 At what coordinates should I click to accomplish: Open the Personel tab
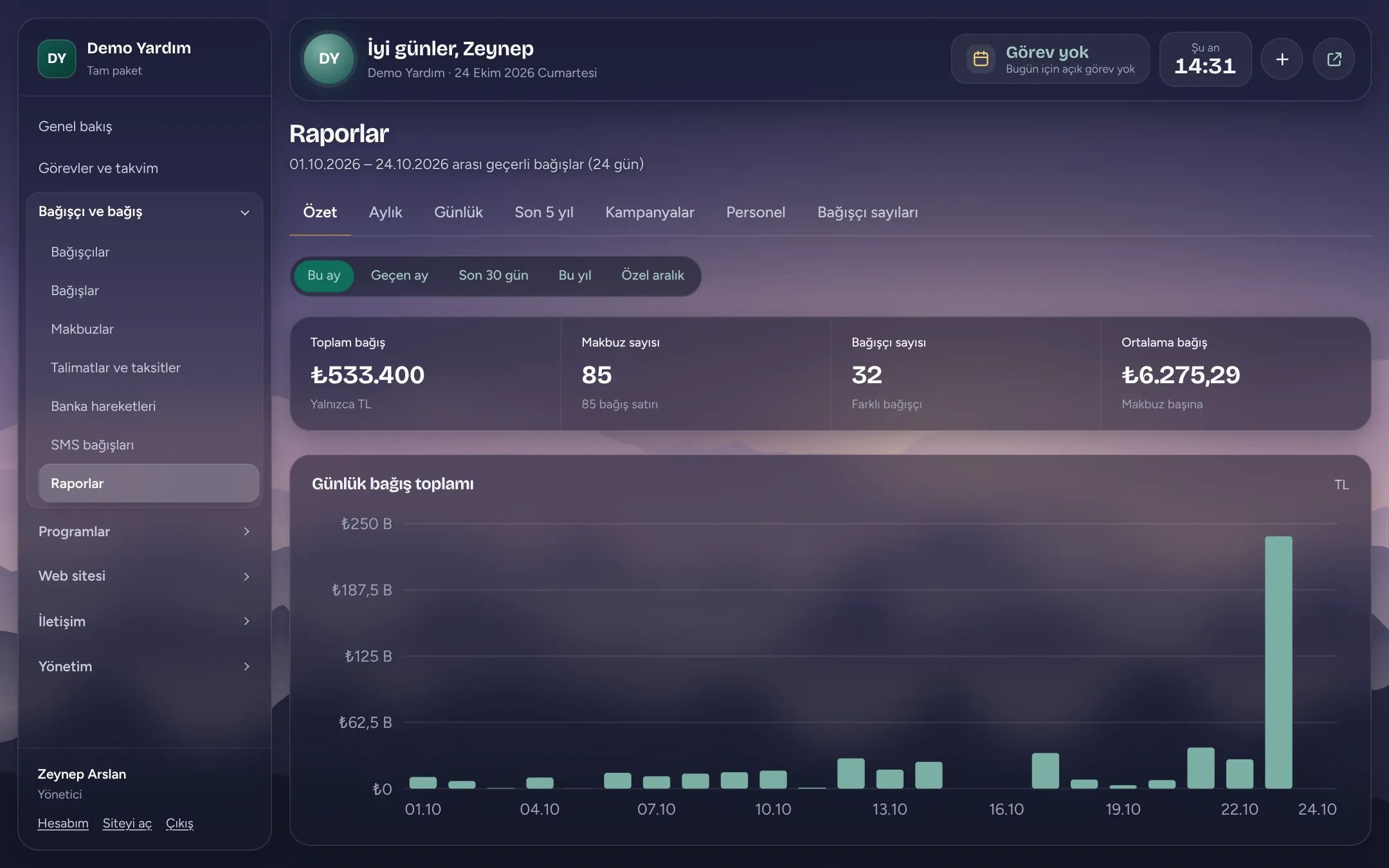point(756,213)
